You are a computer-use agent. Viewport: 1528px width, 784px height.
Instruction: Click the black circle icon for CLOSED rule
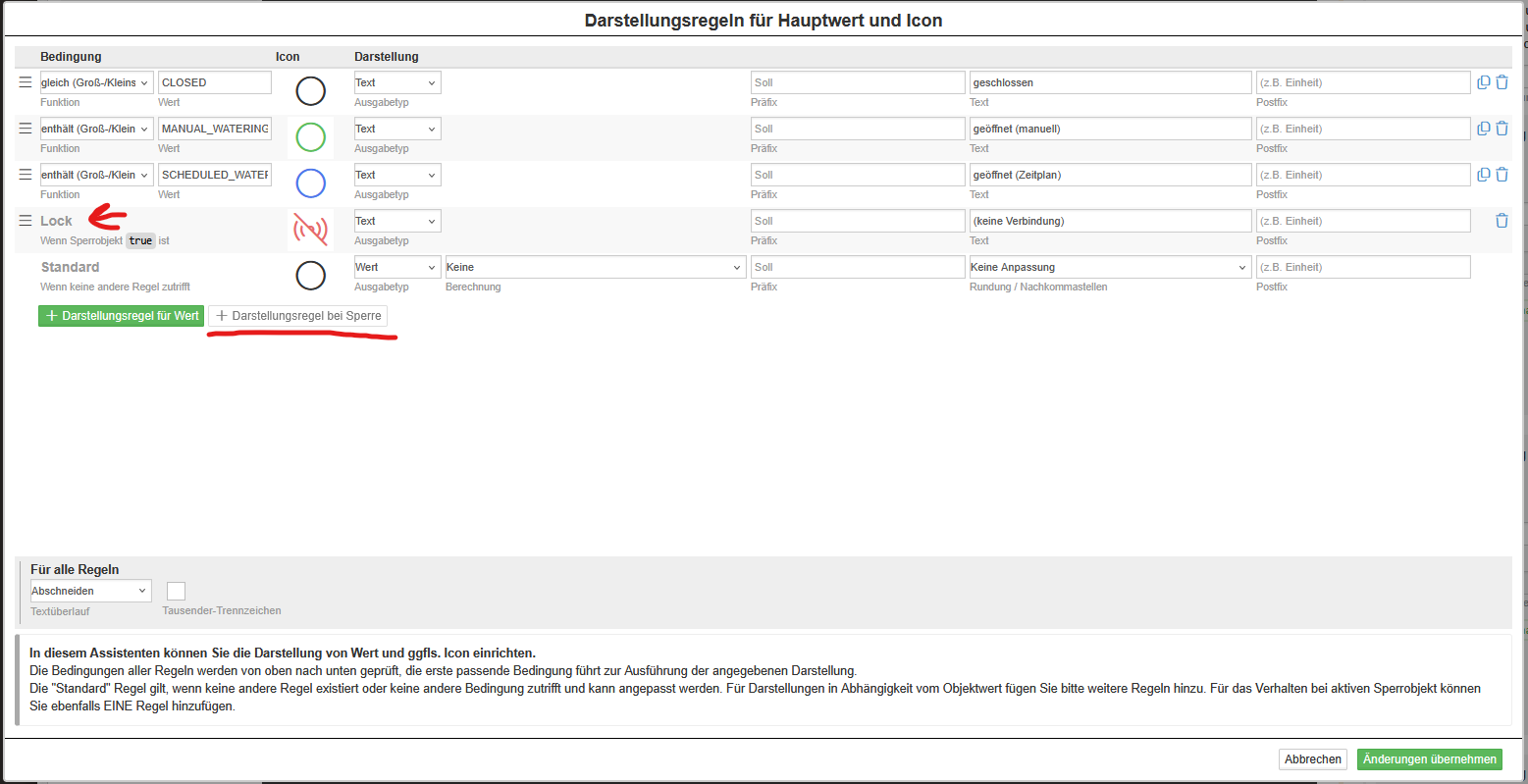tap(310, 91)
